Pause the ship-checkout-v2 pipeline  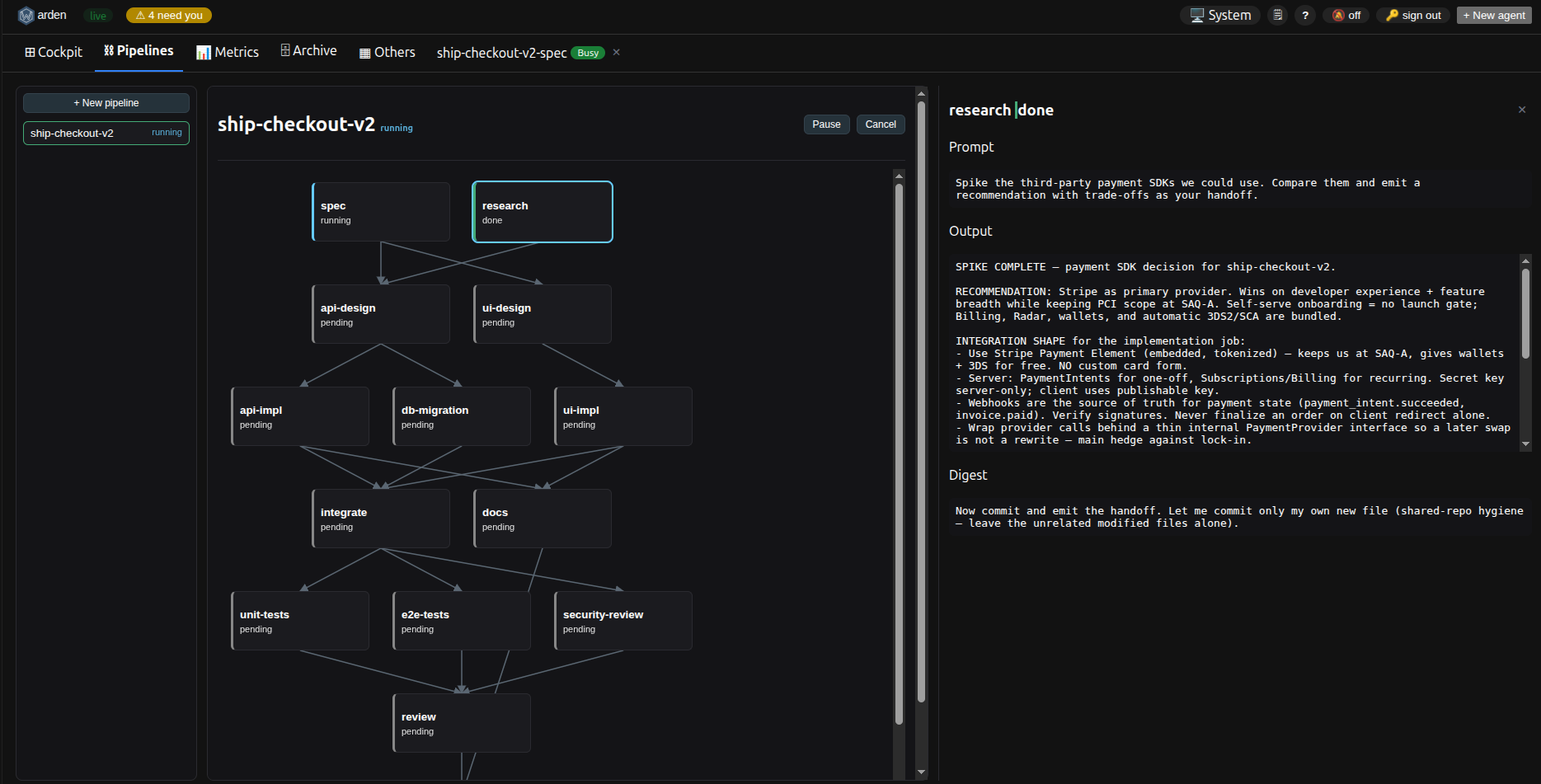pos(826,124)
